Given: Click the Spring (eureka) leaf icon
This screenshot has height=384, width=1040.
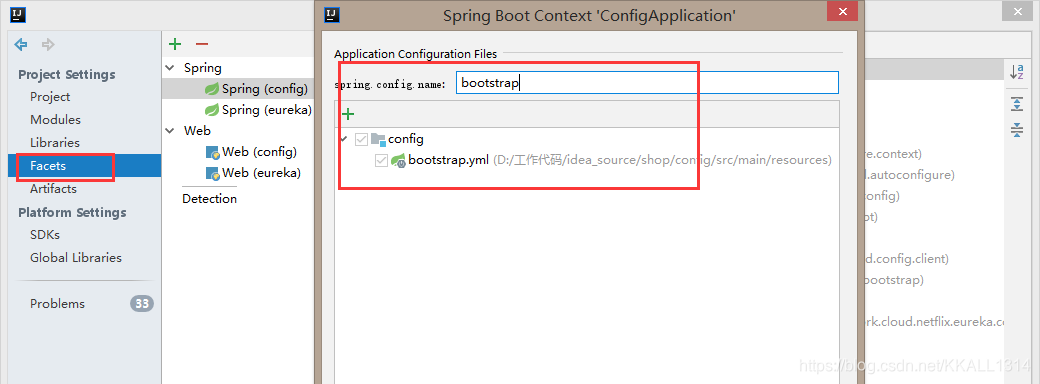Looking at the screenshot, I should tap(212, 109).
